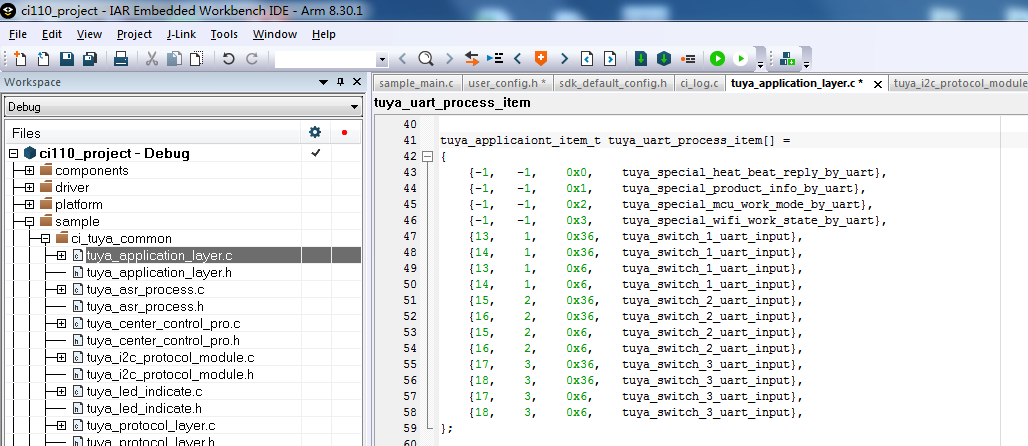Open a file using toolbar icon
The image size is (1028, 446).
tap(43, 59)
